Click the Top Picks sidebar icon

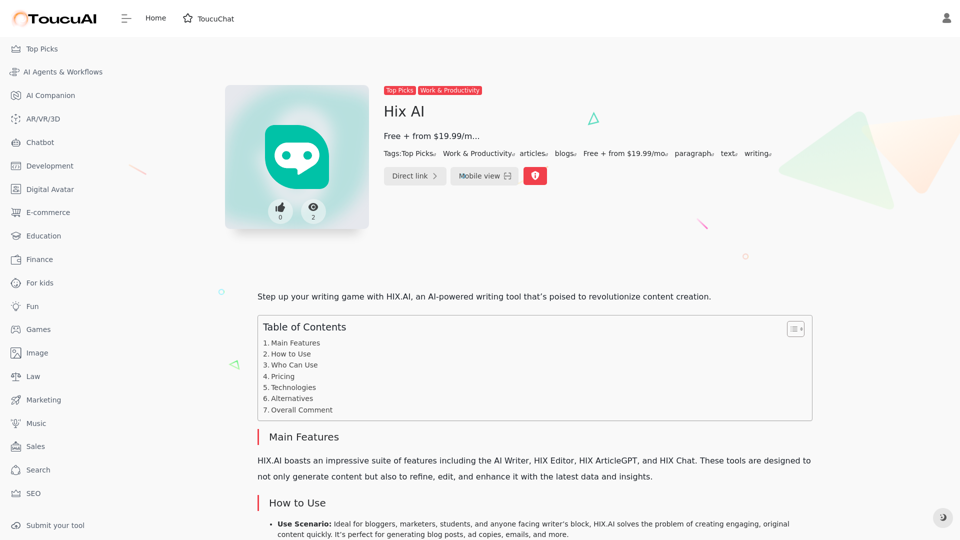point(16,49)
